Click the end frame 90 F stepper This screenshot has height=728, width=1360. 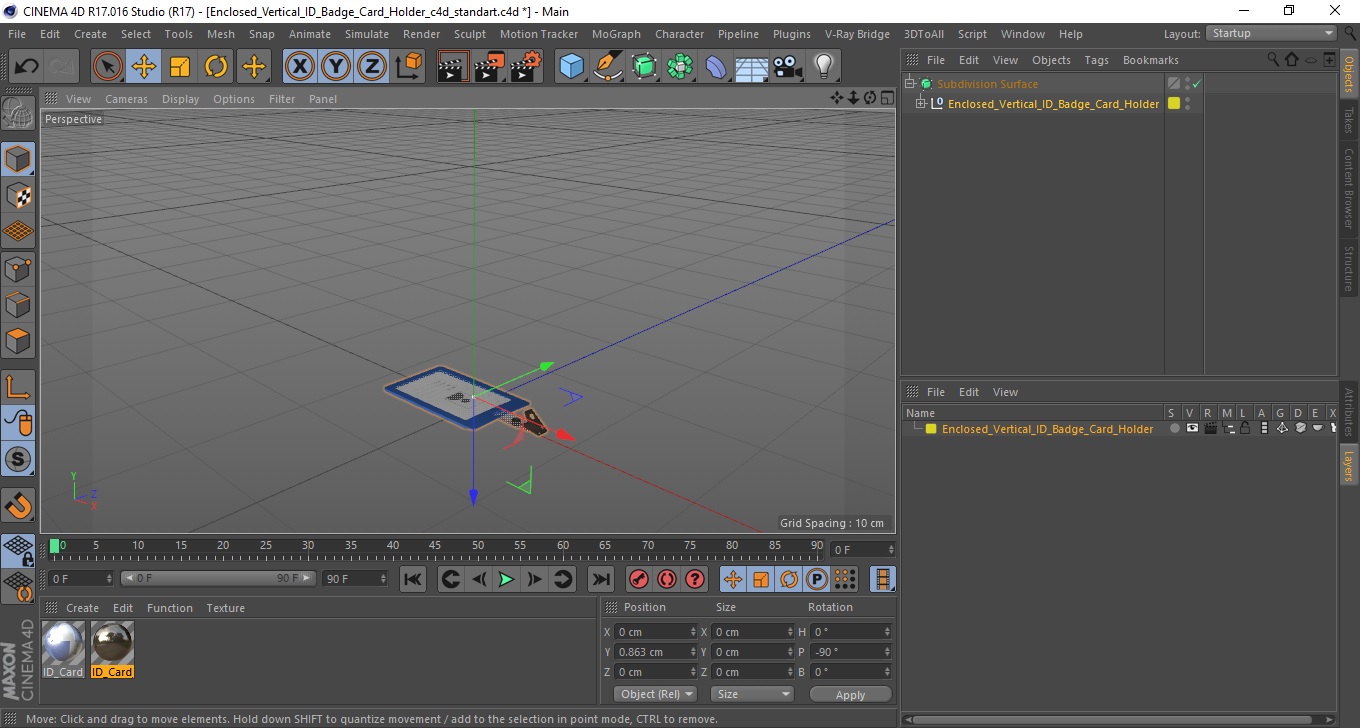[x=383, y=579]
